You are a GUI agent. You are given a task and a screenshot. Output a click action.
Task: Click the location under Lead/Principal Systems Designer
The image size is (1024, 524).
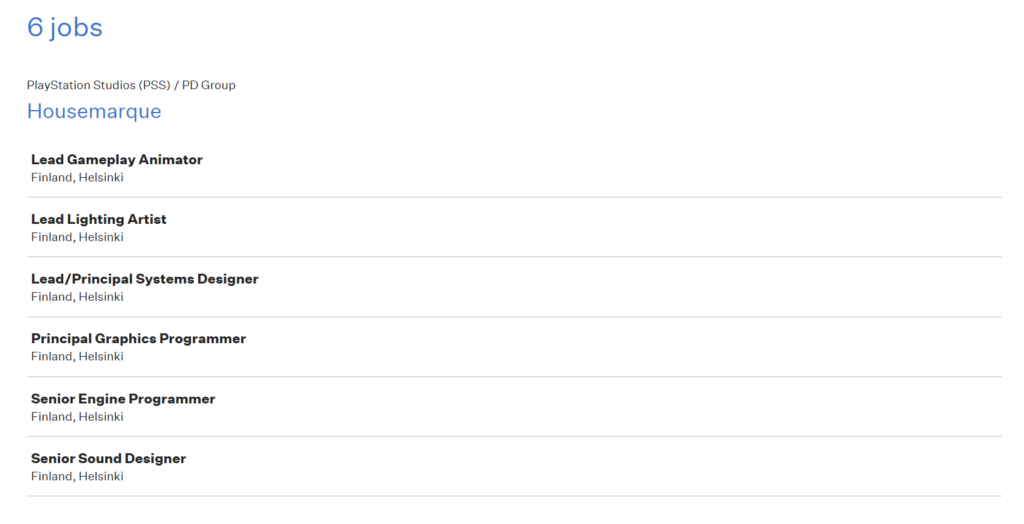pyautogui.click(x=77, y=297)
